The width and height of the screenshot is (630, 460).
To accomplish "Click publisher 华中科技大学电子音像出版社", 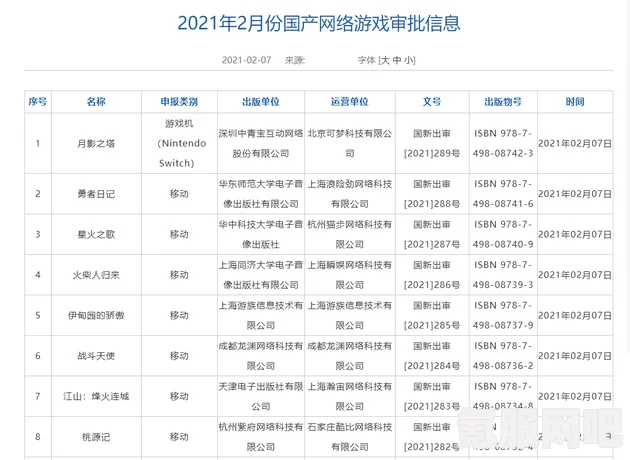I will [x=261, y=235].
